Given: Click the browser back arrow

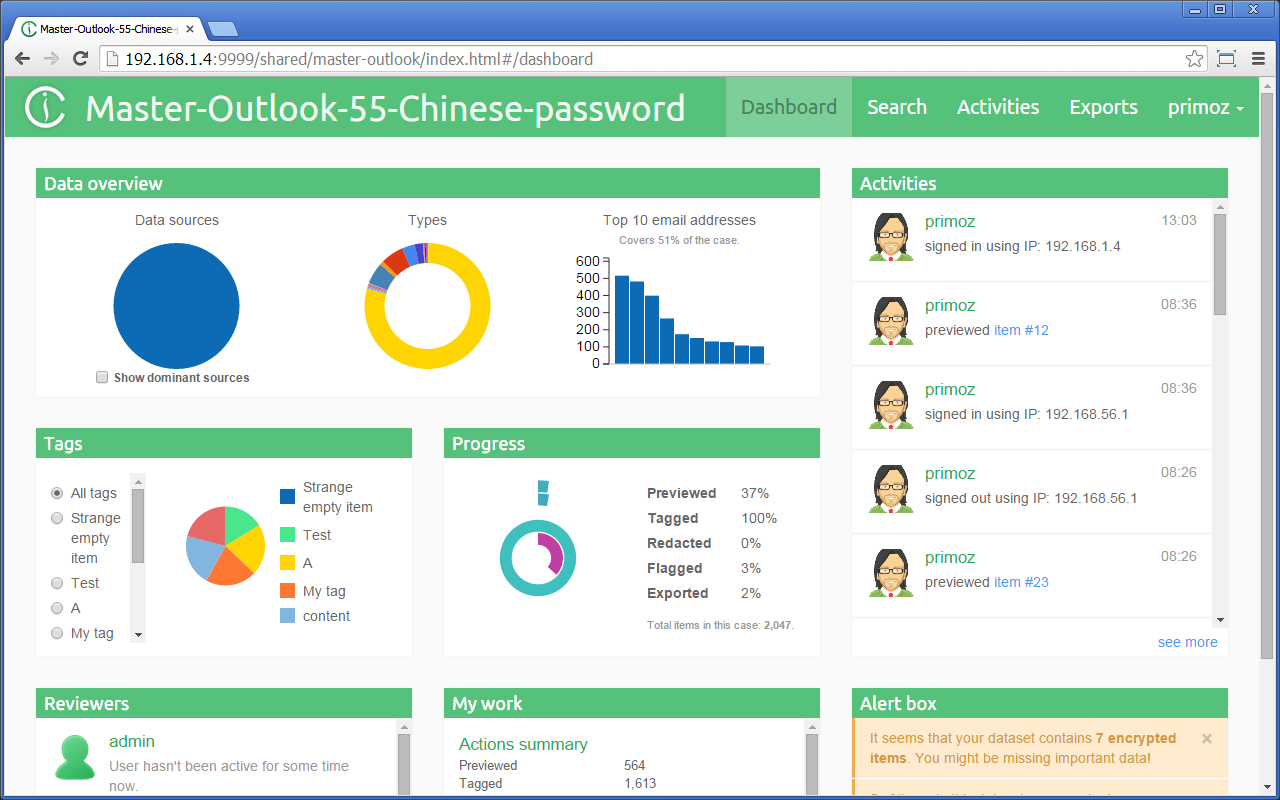Looking at the screenshot, I should [23, 59].
